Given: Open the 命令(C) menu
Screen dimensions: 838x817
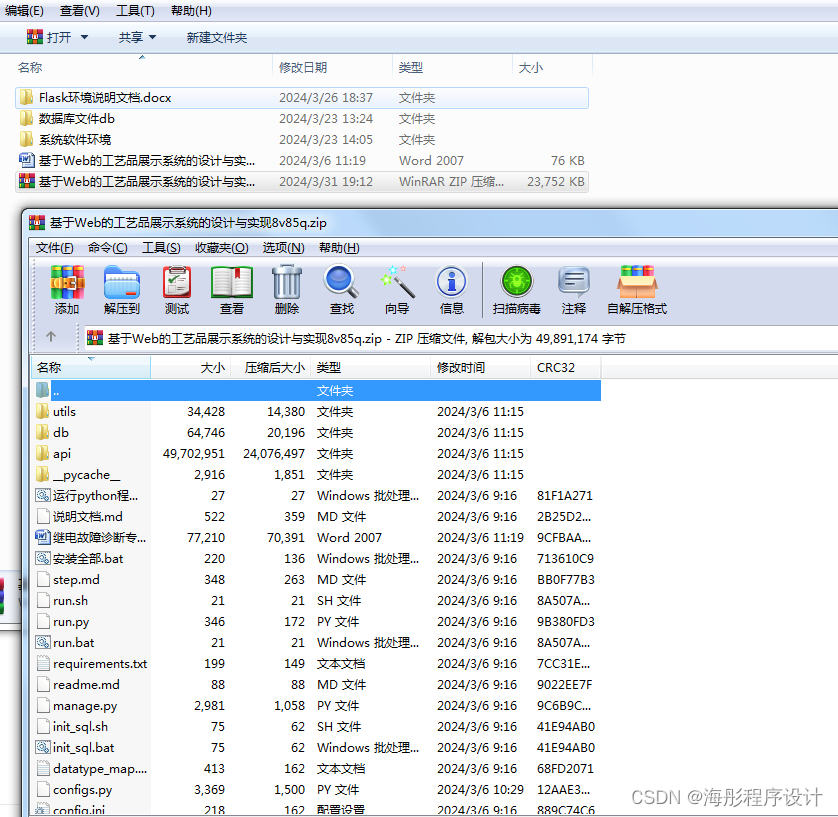Looking at the screenshot, I should (106, 247).
